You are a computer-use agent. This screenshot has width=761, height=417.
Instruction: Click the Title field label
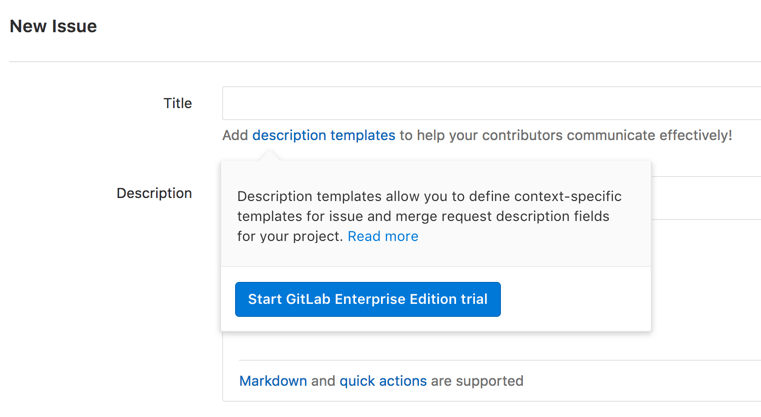tap(177, 103)
